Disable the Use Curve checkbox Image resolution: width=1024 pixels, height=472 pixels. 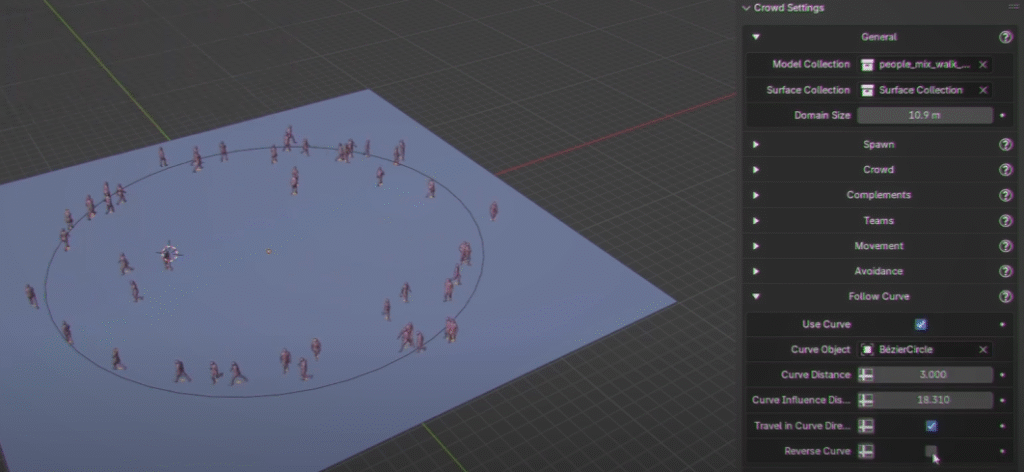(921, 324)
